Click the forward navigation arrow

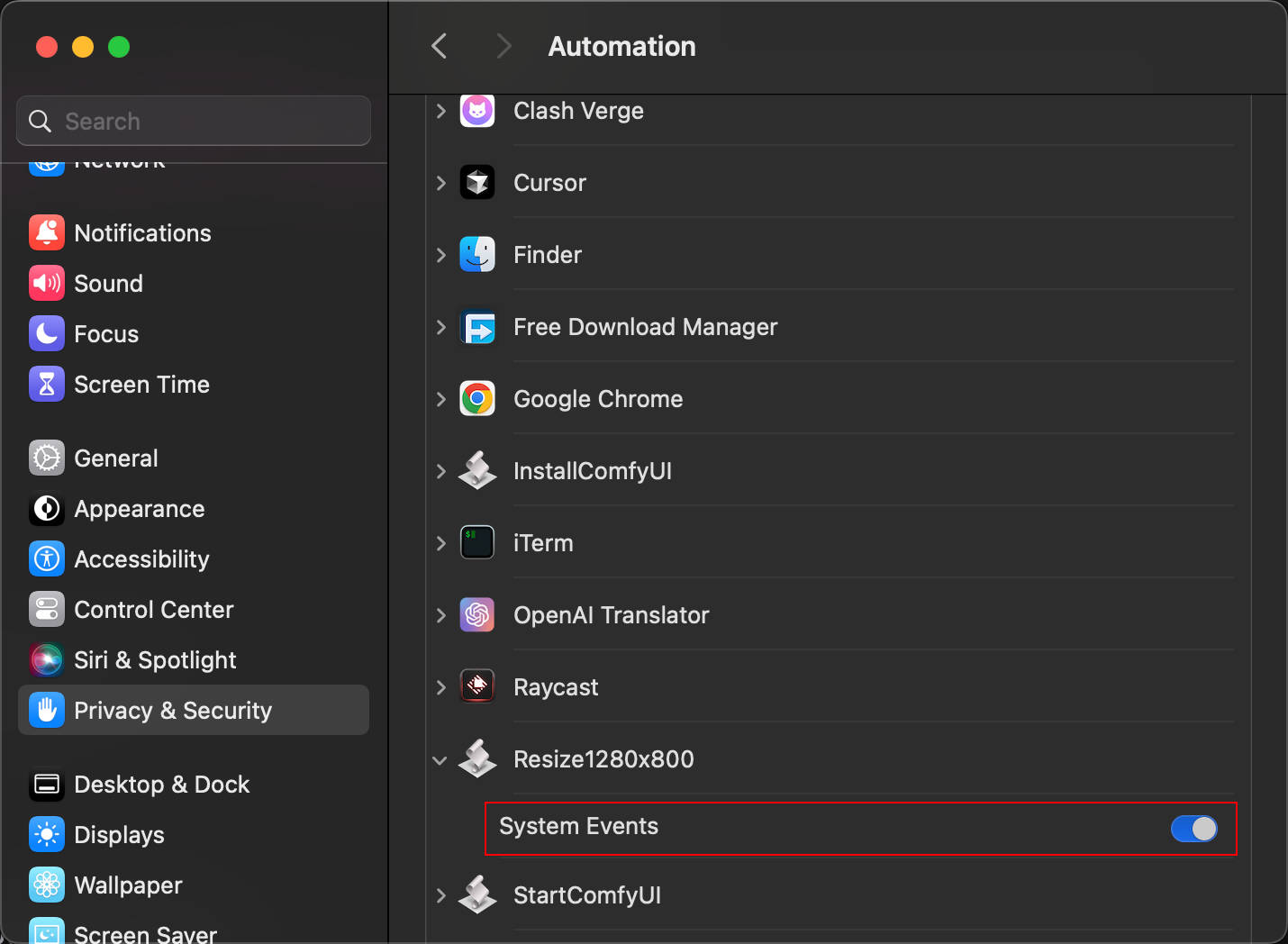point(503,46)
